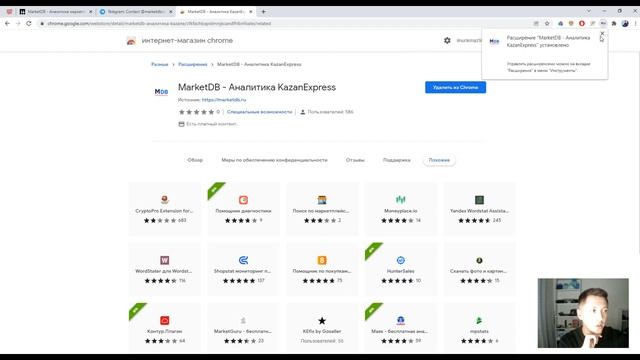Switch to the Отзывы tab
Viewport: 640px width, 360px height.
(355, 160)
